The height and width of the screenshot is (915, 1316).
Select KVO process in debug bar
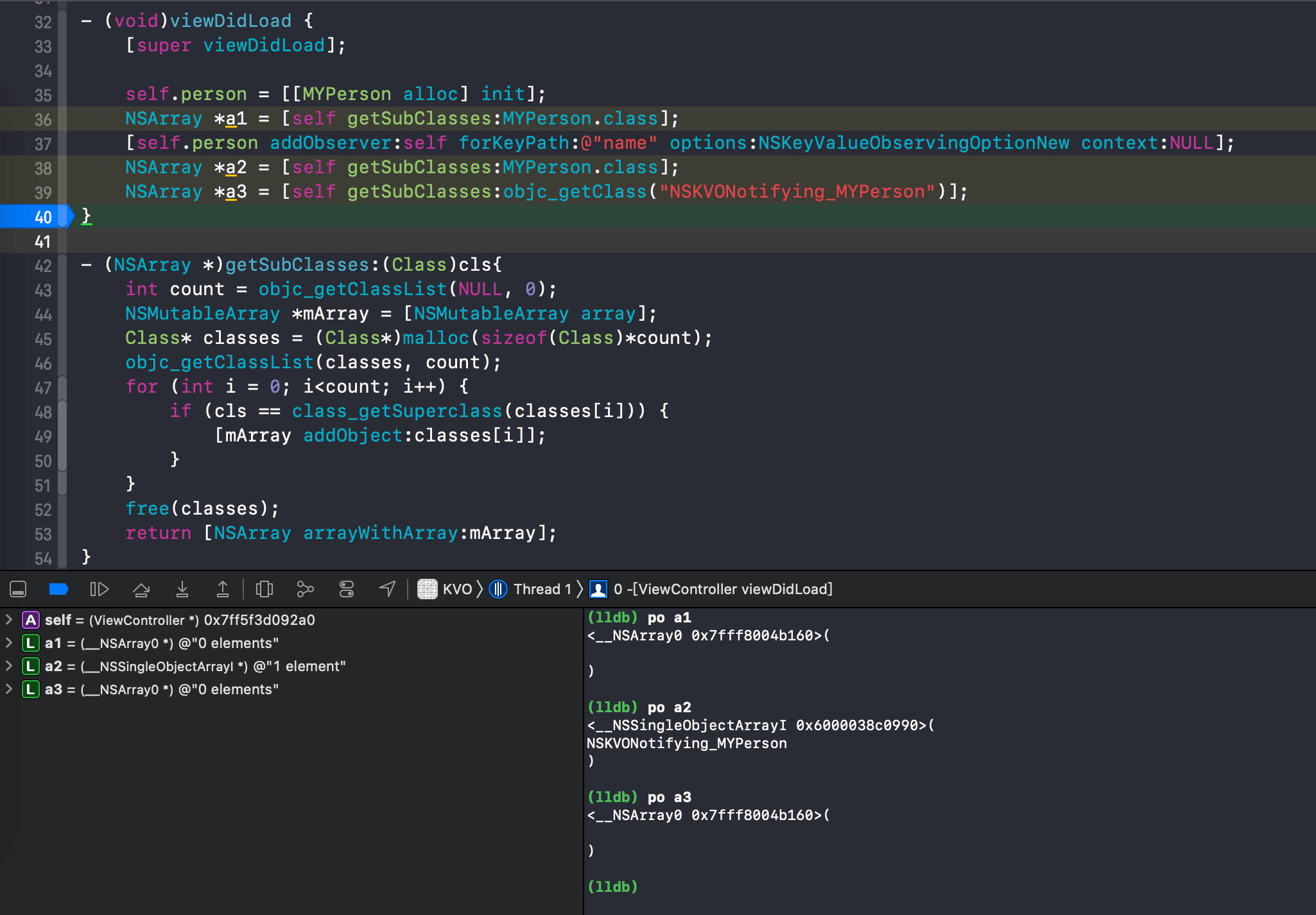tap(457, 589)
